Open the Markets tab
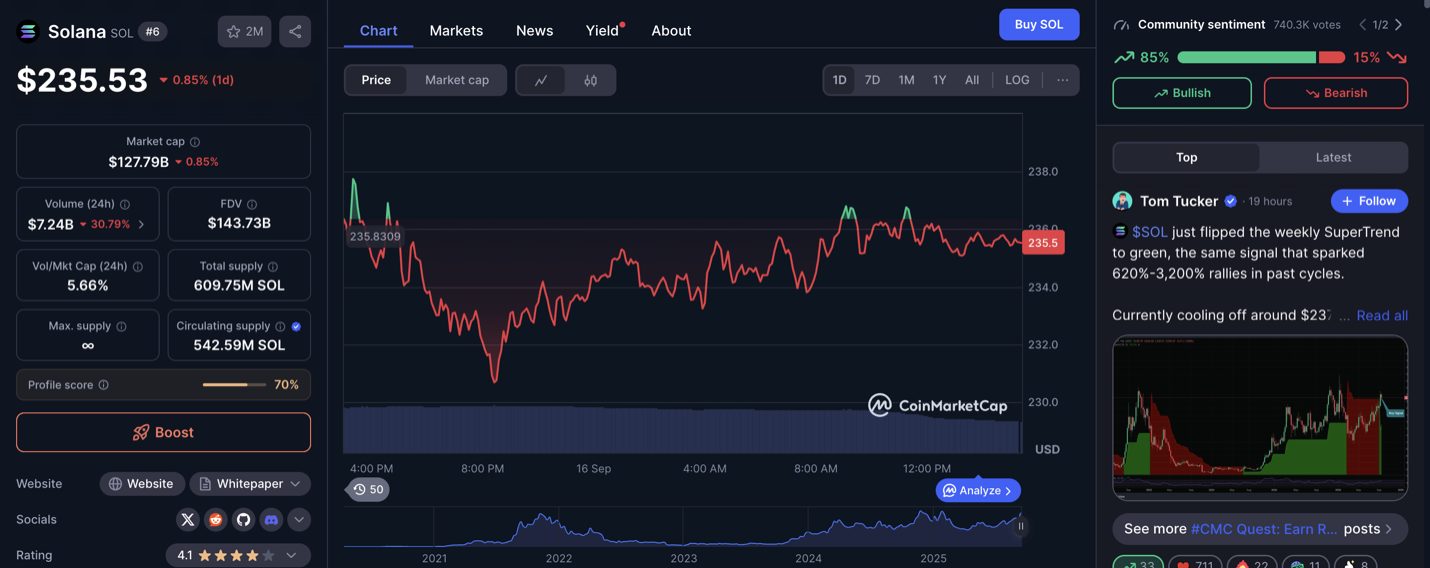 (456, 31)
